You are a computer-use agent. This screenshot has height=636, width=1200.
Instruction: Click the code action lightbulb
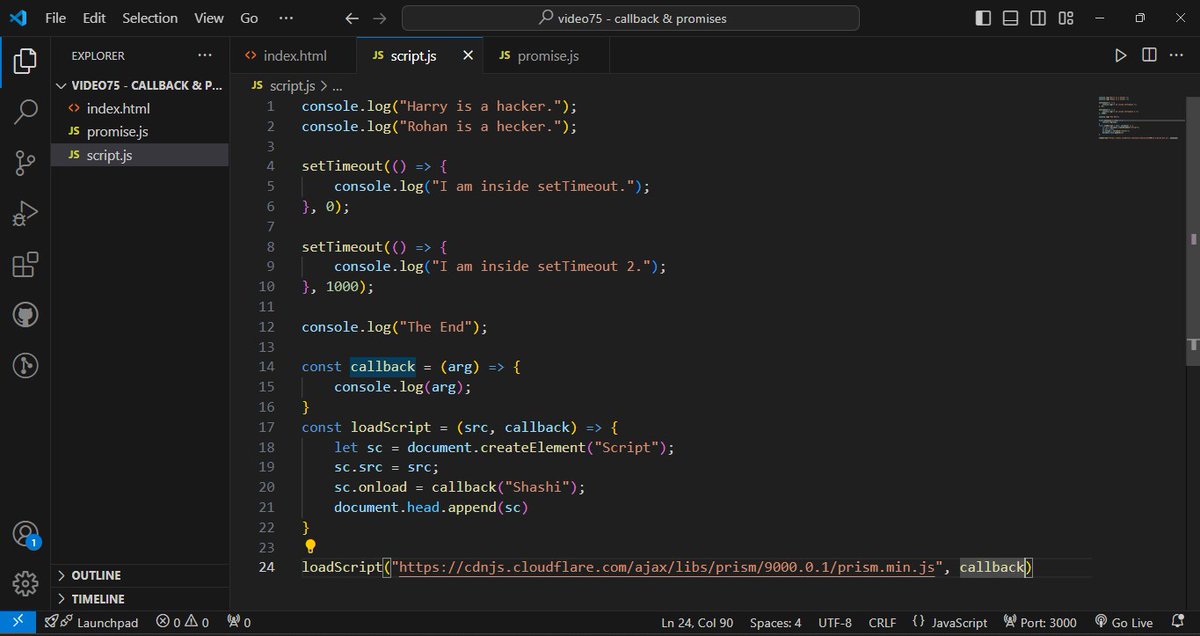(310, 547)
